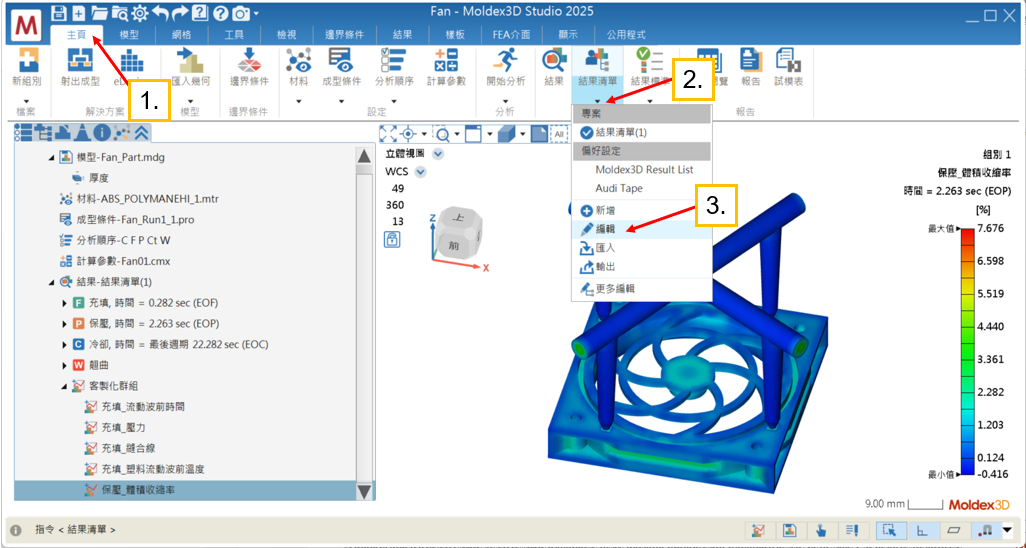The height and width of the screenshot is (548, 1026).
Task: Click the 新組別 new group icon
Action: point(27,60)
